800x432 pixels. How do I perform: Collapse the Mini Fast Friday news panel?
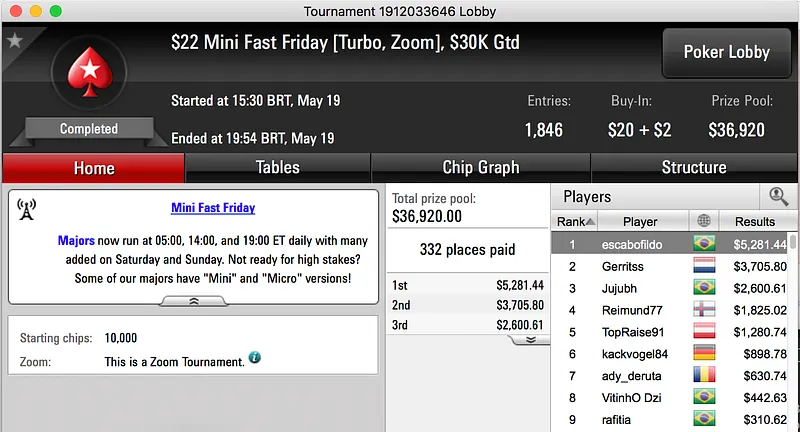coord(194,300)
